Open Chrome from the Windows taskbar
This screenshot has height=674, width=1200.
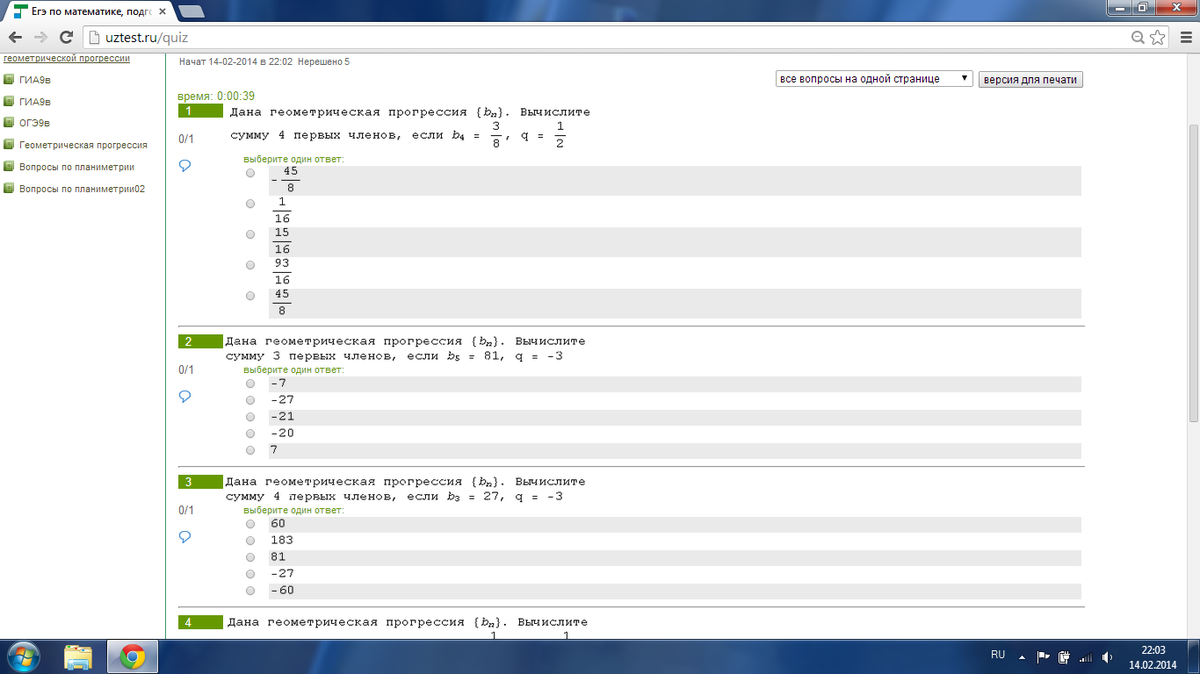coord(133,656)
